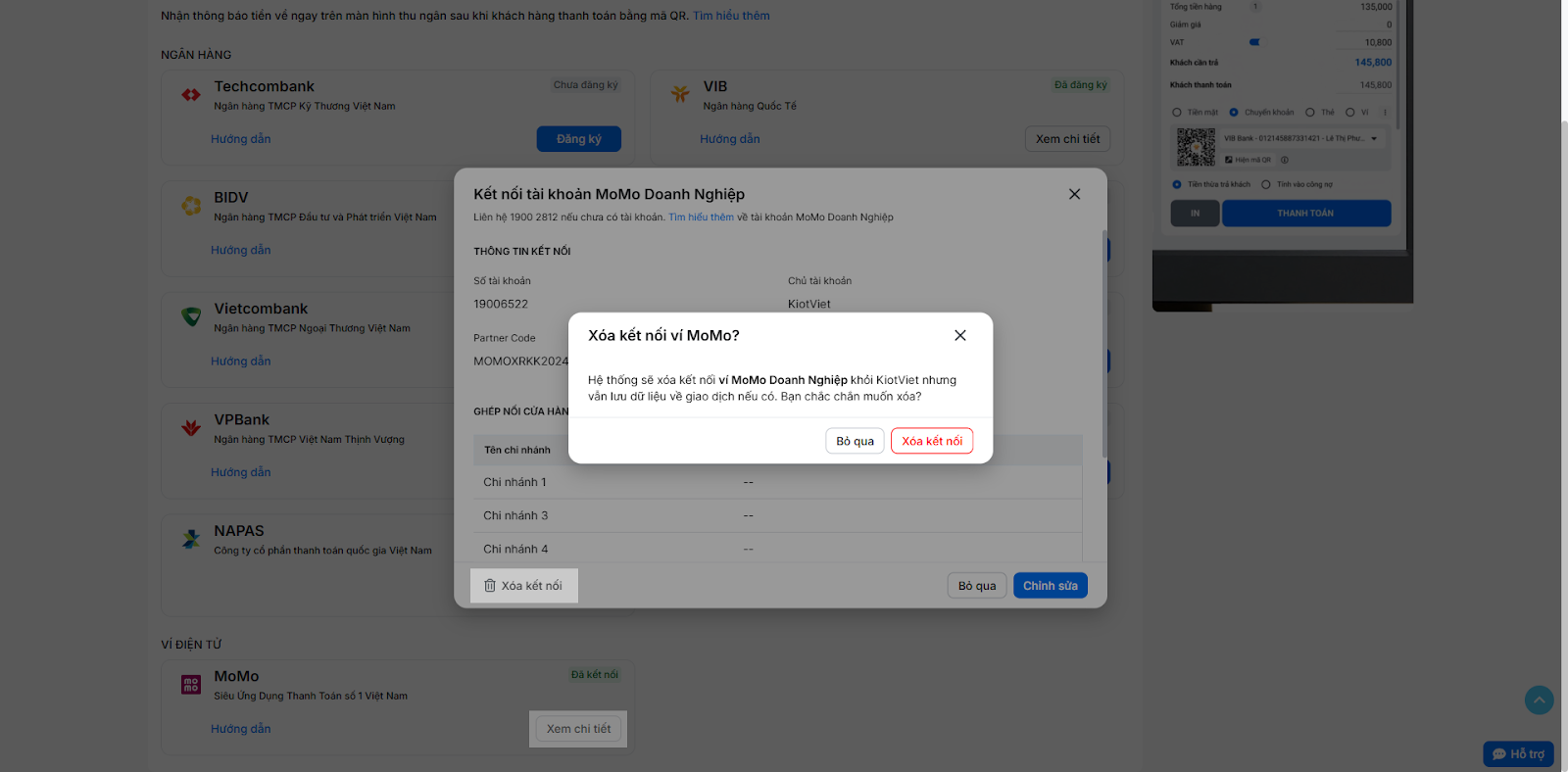This screenshot has width=1568, height=772.
Task: Open the Tìm hiểu thêm link in the top notice
Action: 731,16
